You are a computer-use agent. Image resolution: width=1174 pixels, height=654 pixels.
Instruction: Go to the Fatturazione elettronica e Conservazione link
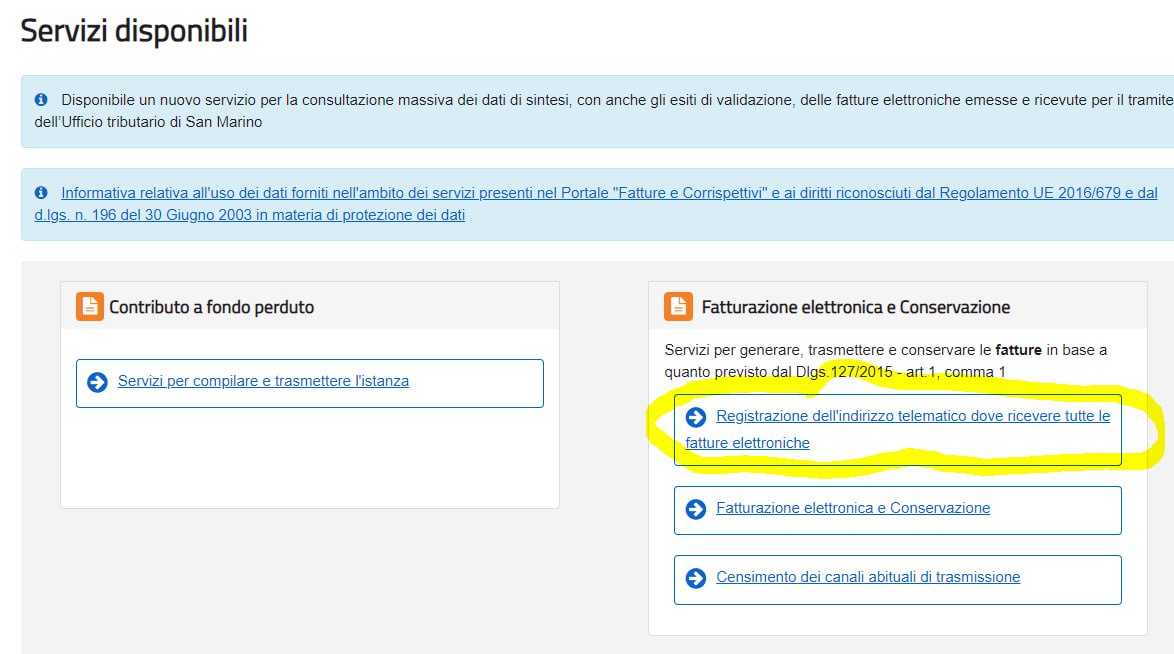pos(853,508)
